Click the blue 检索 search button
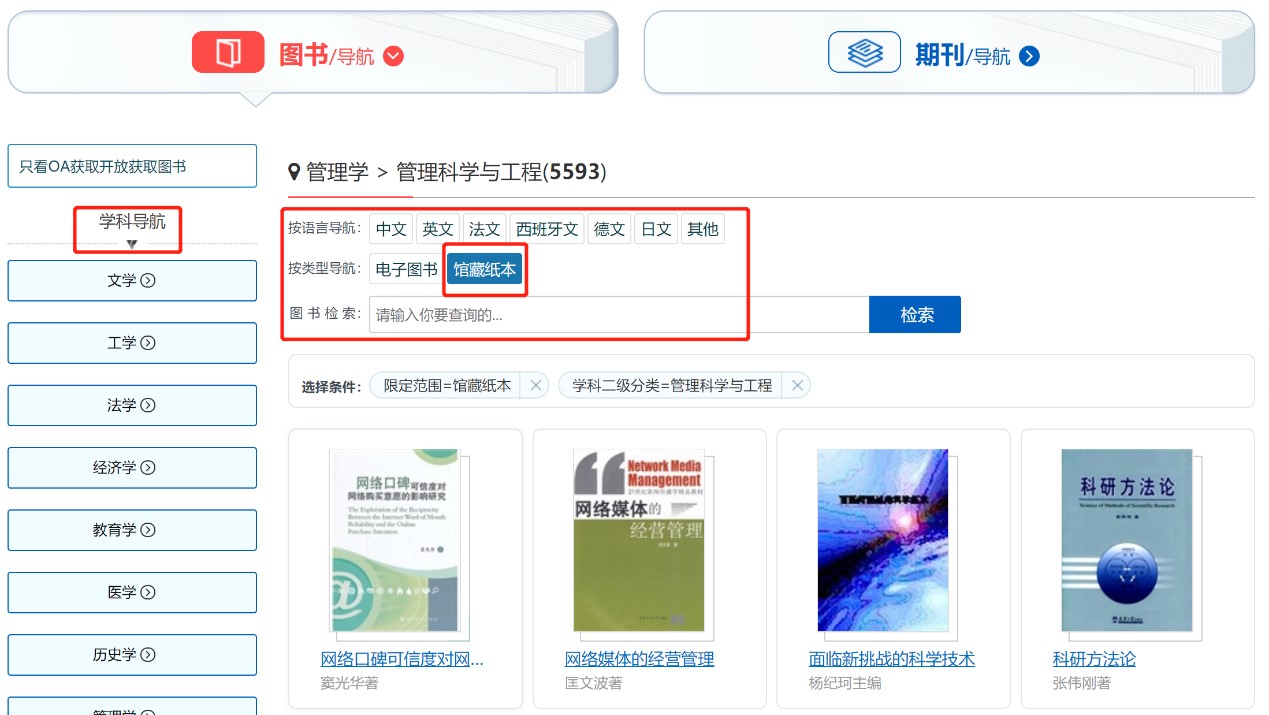Viewport: 1269px width, 715px height. [915, 315]
